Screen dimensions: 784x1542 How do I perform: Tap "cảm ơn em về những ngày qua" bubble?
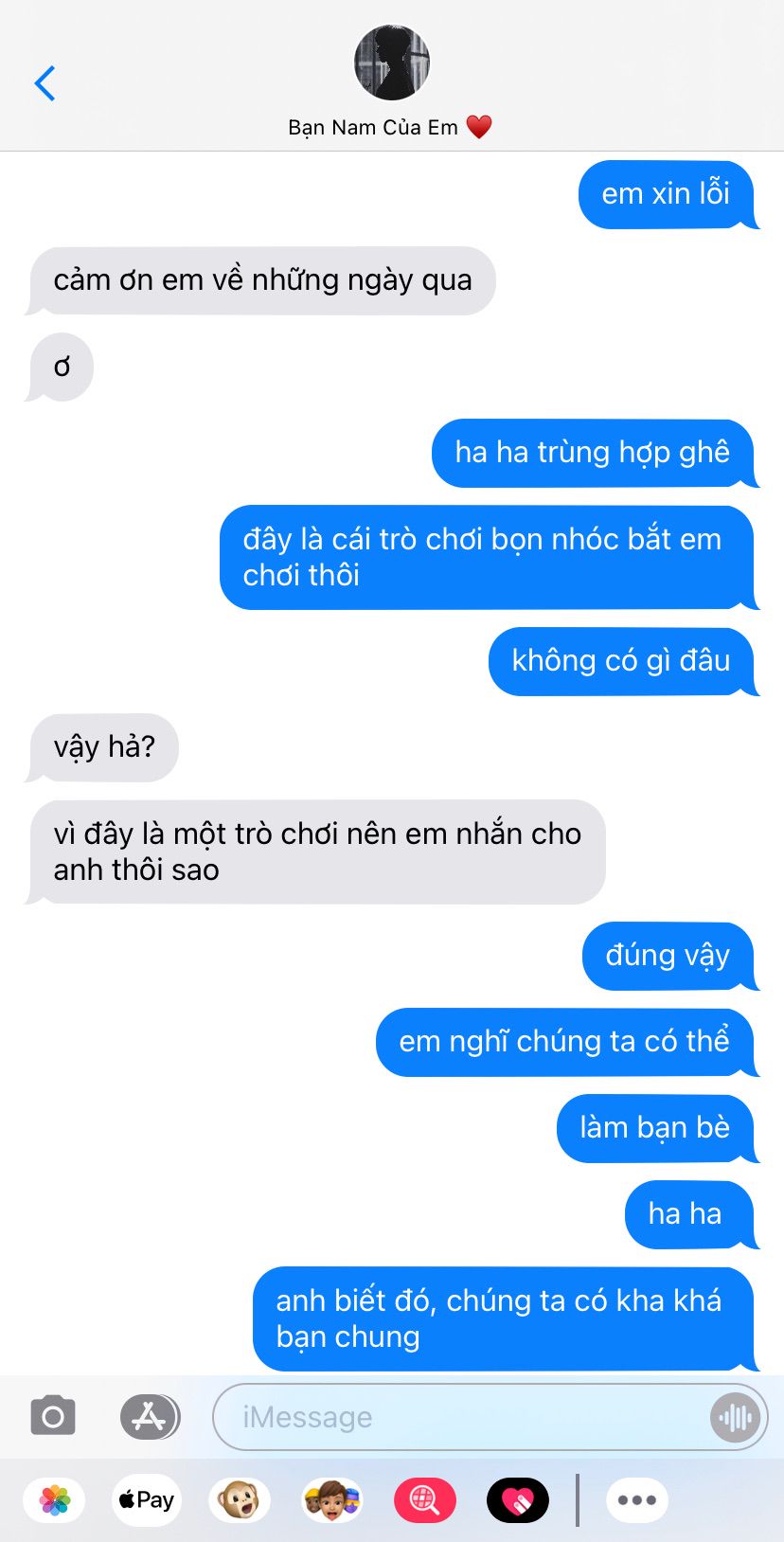coord(261,280)
